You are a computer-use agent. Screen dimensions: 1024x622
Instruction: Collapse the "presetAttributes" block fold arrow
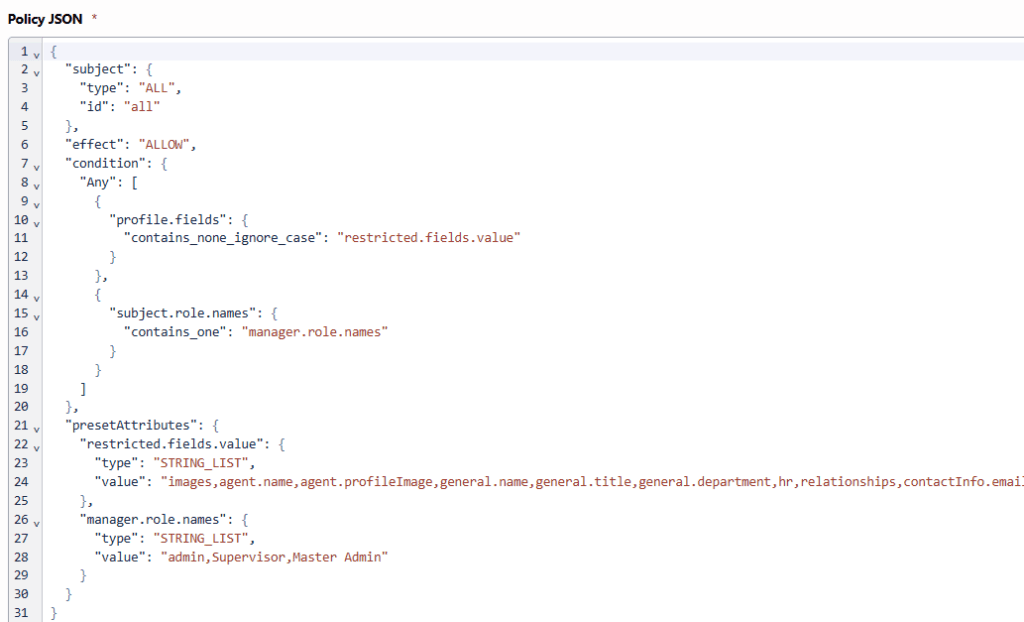[x=35, y=426]
